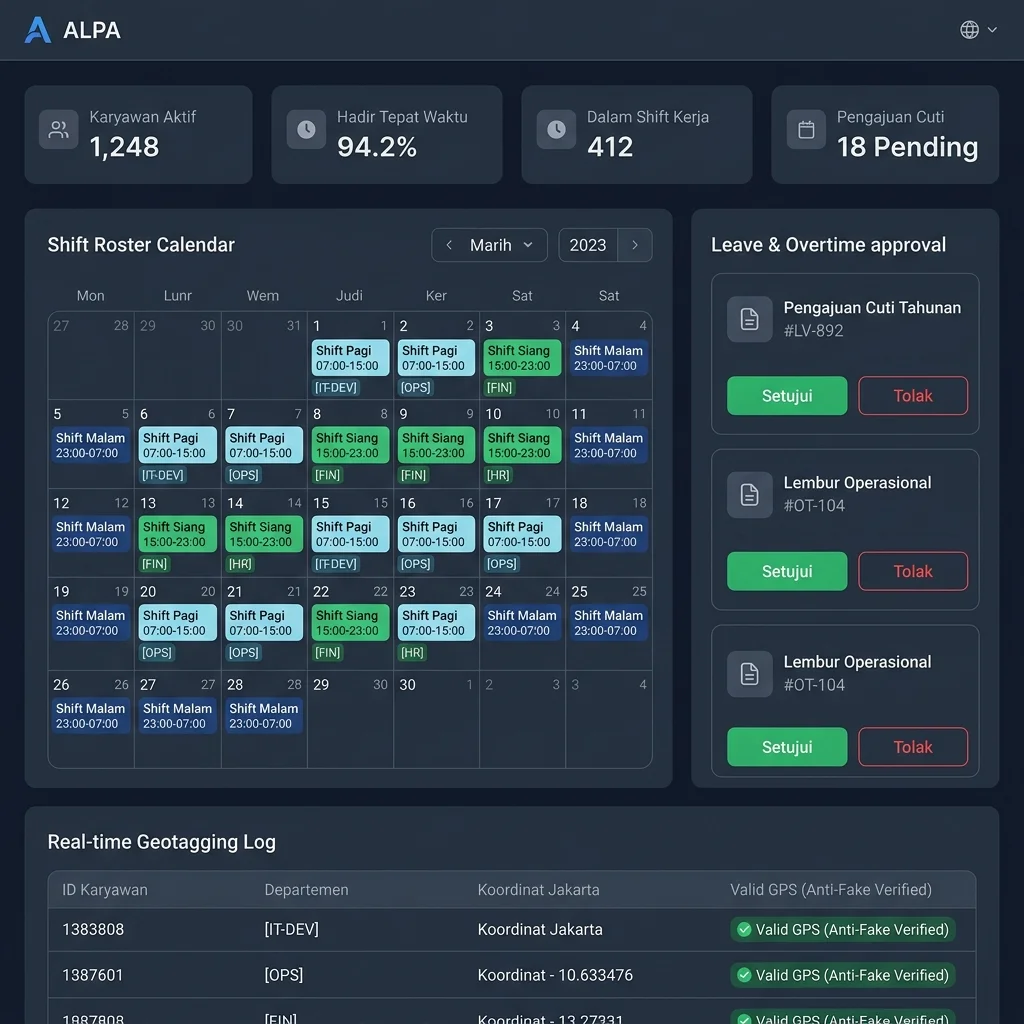The image size is (1024, 1024).
Task: Click the "Judi" weekday header
Action: 349,296
